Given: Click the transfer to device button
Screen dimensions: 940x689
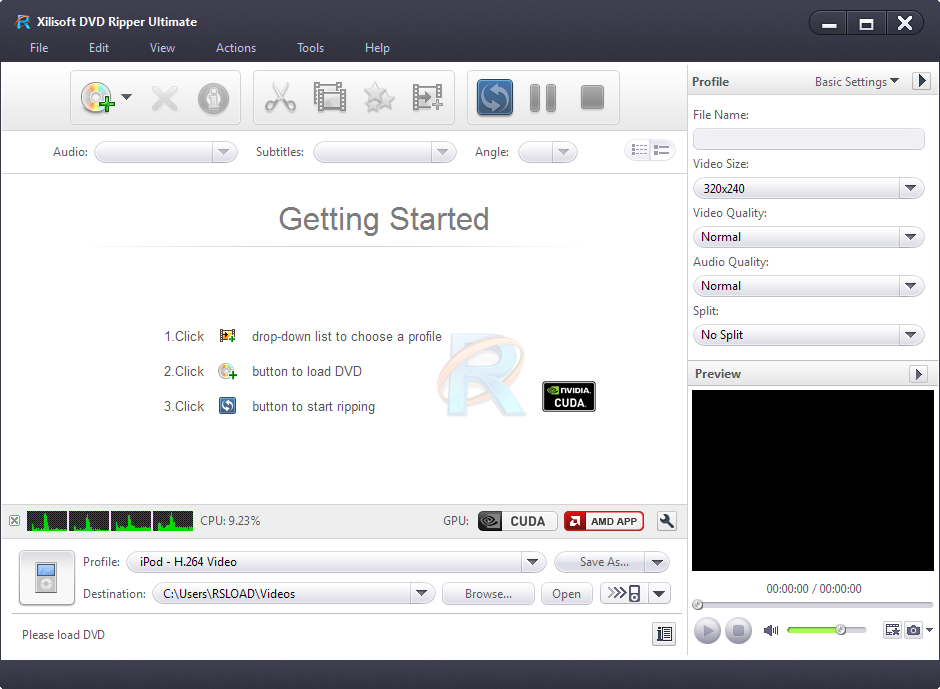Looking at the screenshot, I should tap(623, 594).
